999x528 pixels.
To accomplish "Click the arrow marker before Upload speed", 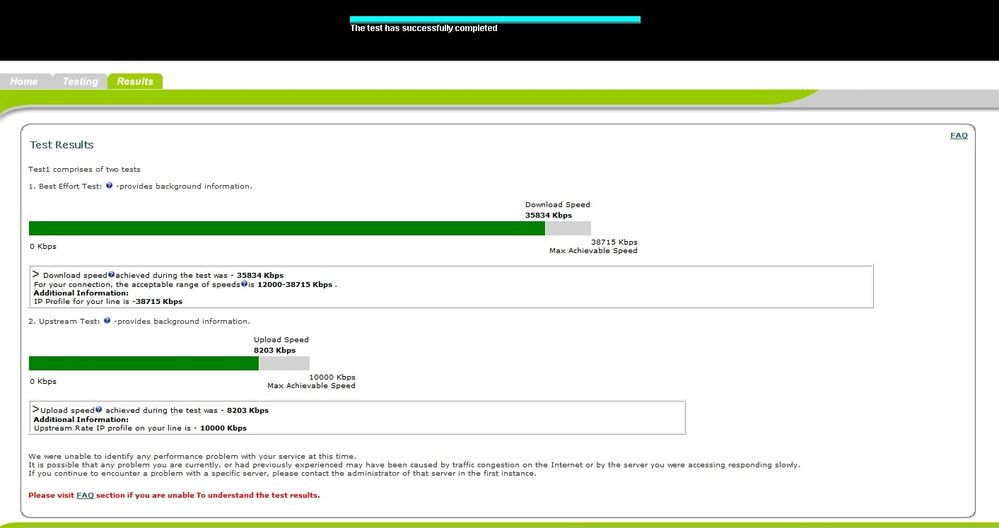I will 36,409.
